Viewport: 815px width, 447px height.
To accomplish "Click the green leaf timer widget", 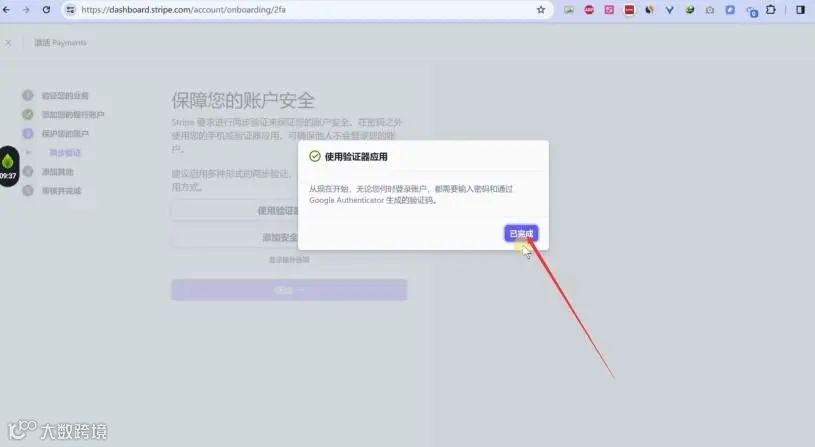I will click(8, 166).
